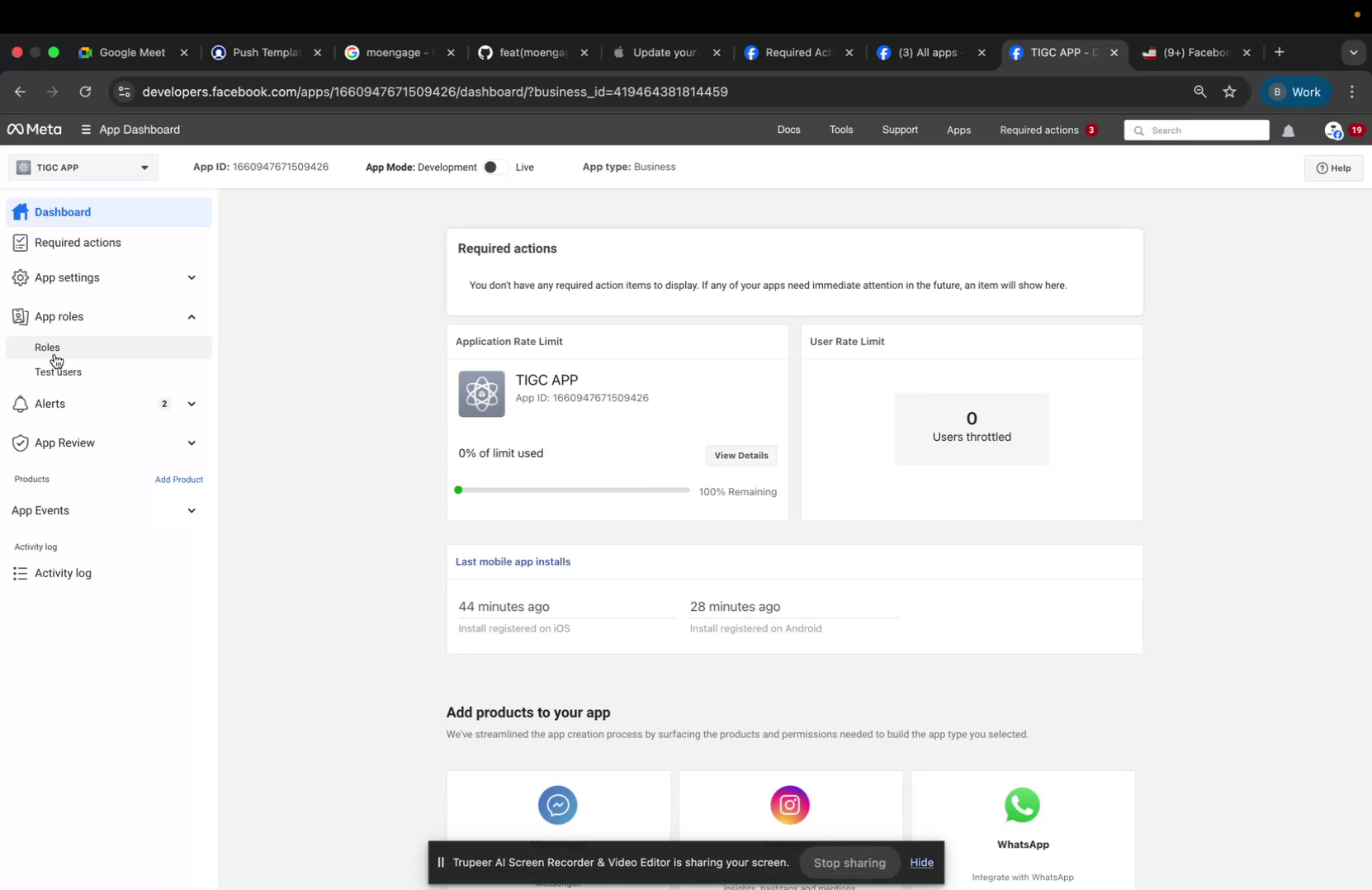Open the Docs menu item
This screenshot has height=890, width=1372.
tap(788, 130)
